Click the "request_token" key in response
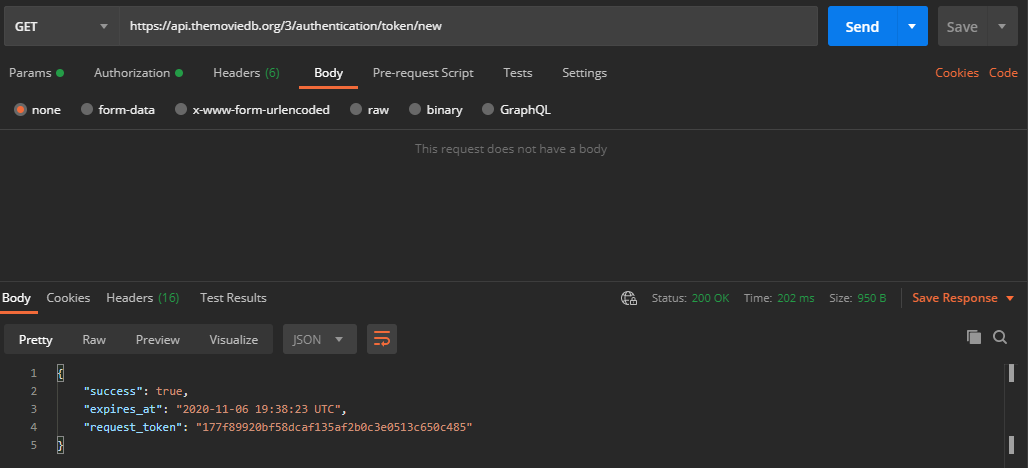 pos(134,427)
